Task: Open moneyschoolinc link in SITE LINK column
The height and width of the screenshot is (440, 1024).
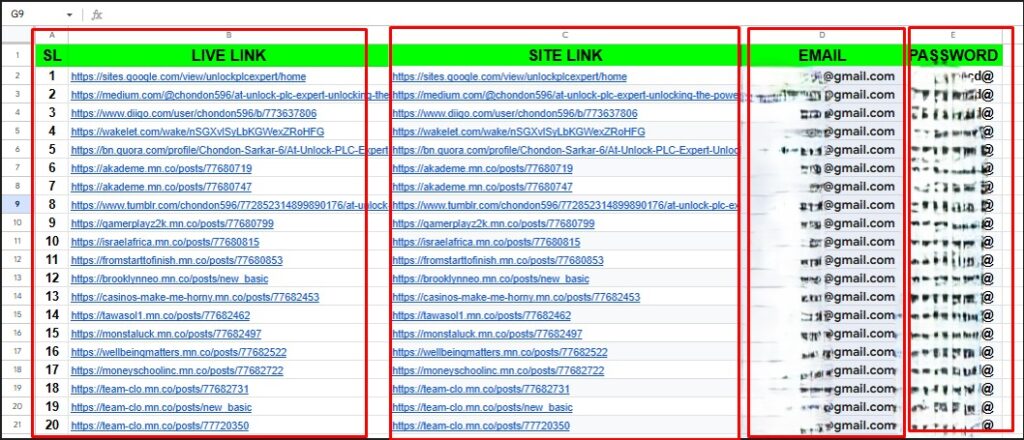Action: coord(498,370)
